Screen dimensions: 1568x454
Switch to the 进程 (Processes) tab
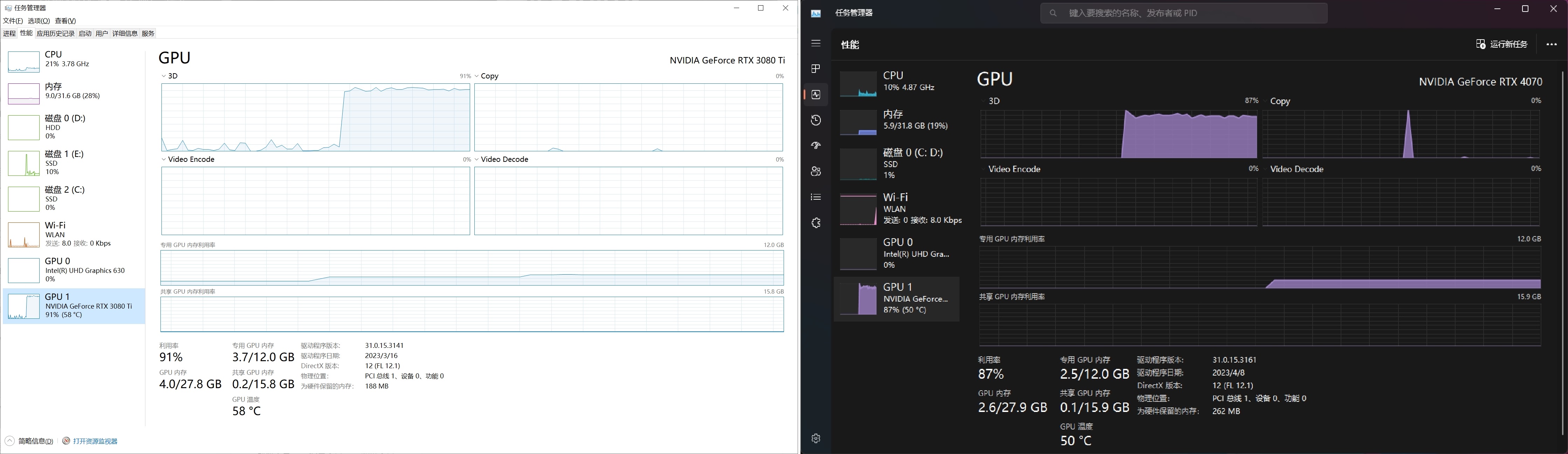9,34
